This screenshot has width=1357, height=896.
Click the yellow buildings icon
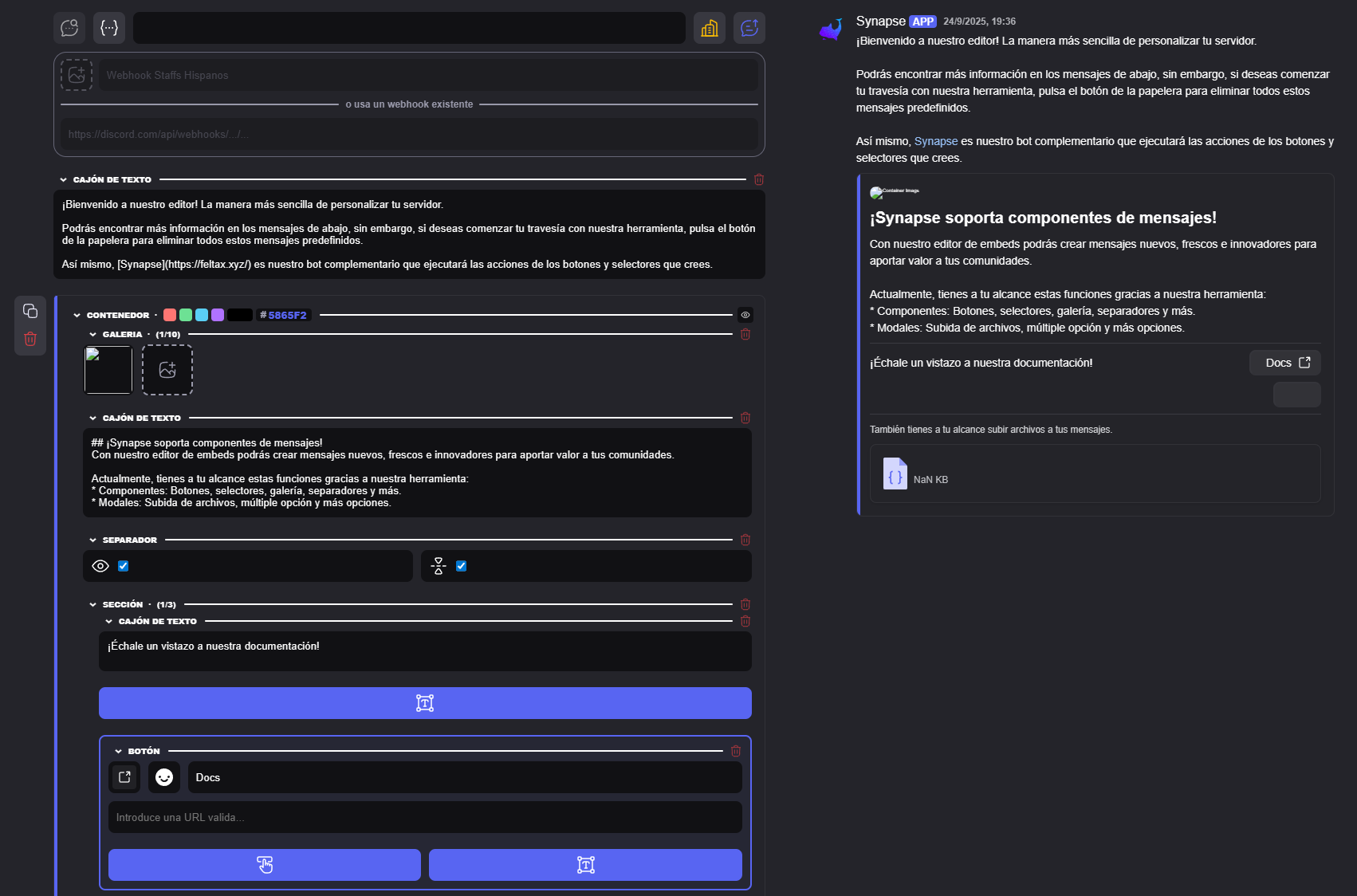click(x=710, y=28)
